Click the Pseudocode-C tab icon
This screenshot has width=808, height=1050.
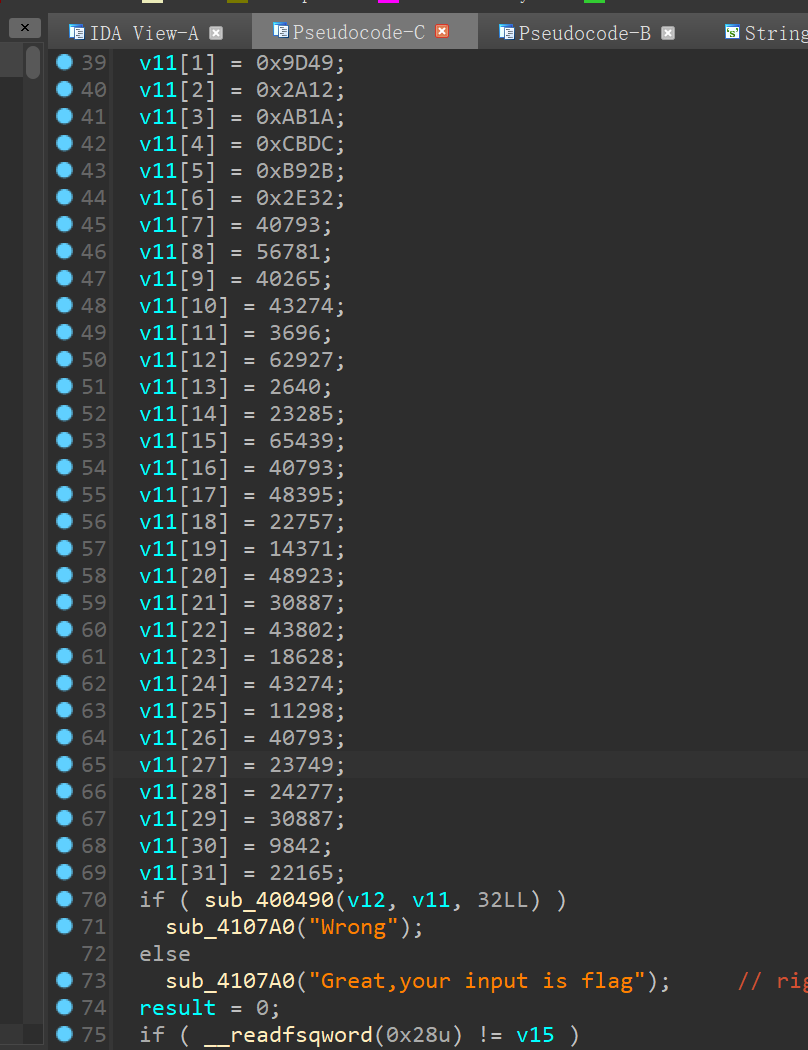coord(281,32)
